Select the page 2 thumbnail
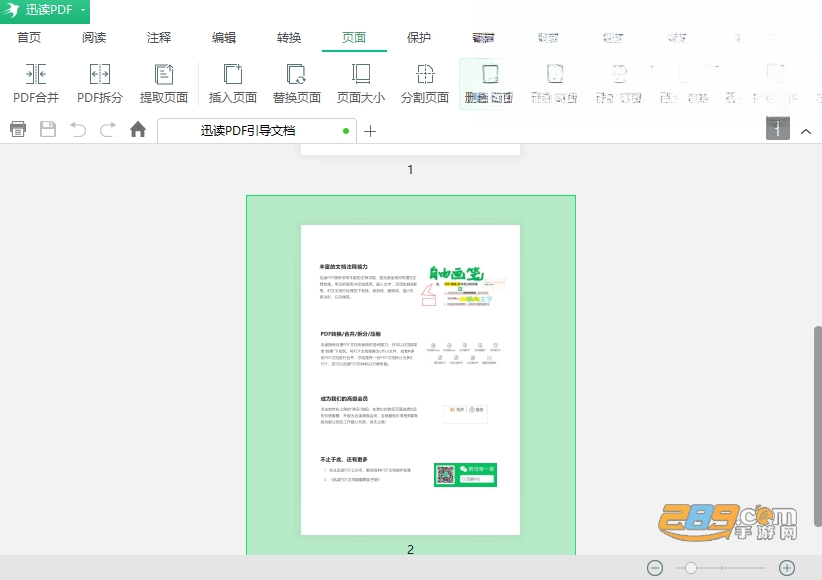822x580 pixels. click(x=410, y=380)
